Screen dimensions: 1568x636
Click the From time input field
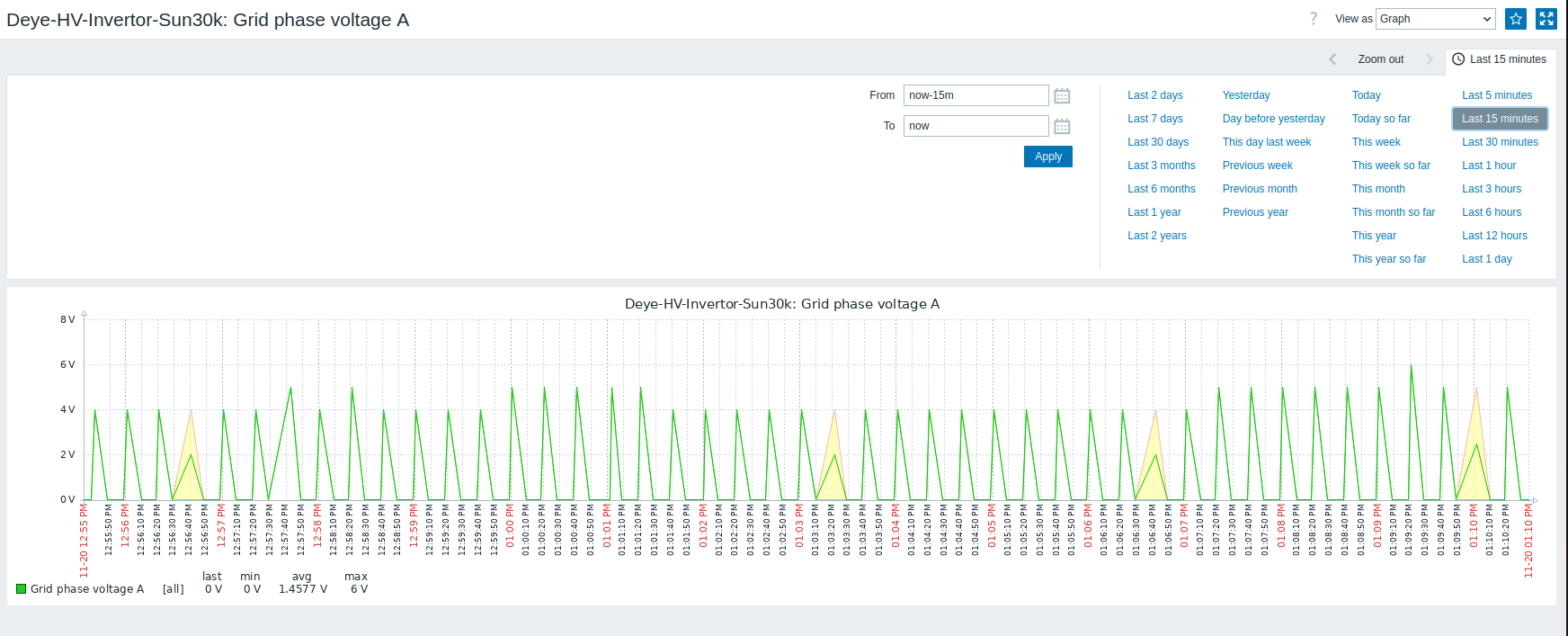[x=976, y=95]
